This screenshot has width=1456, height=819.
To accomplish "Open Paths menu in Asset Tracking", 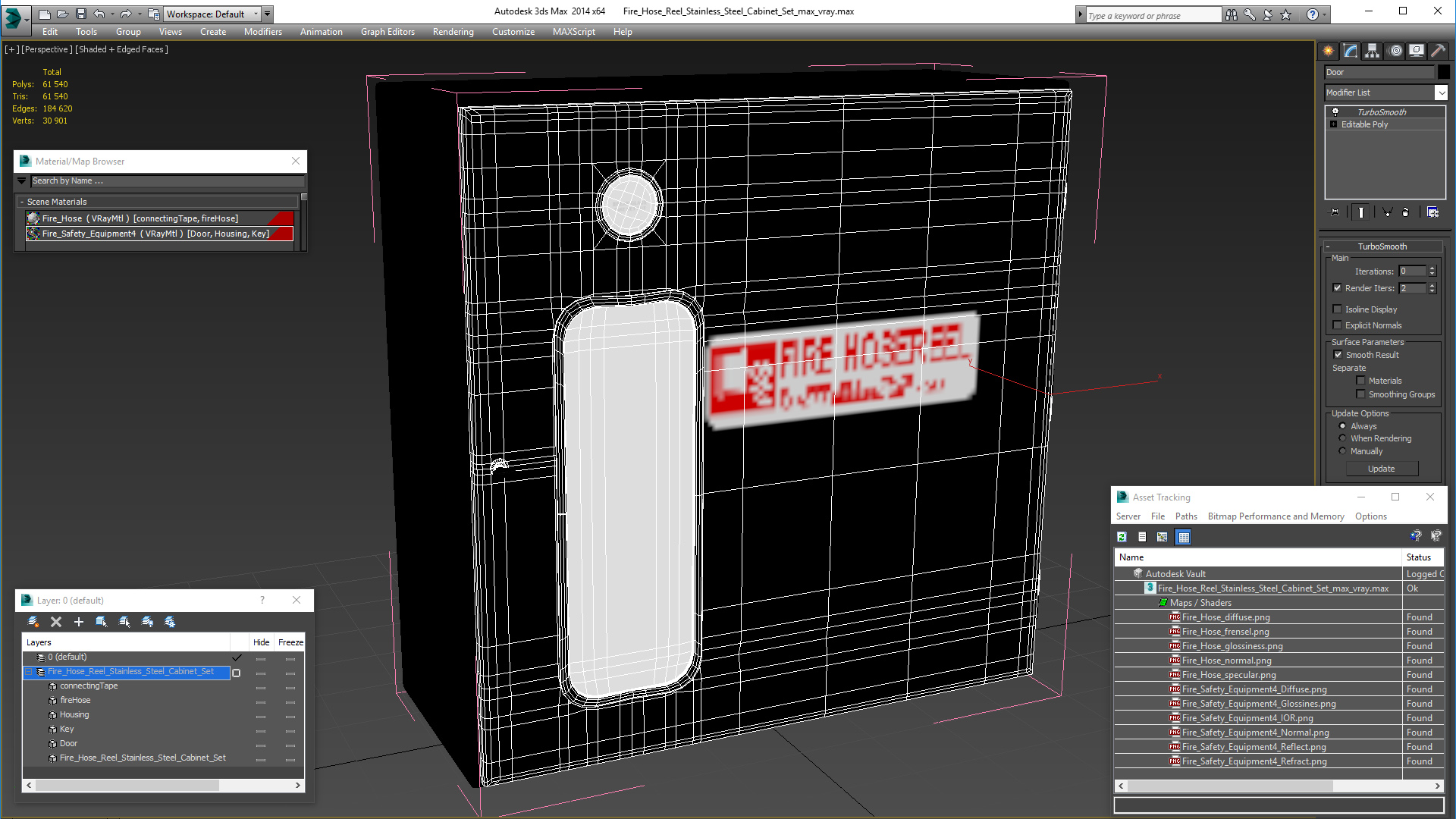I will [1186, 516].
